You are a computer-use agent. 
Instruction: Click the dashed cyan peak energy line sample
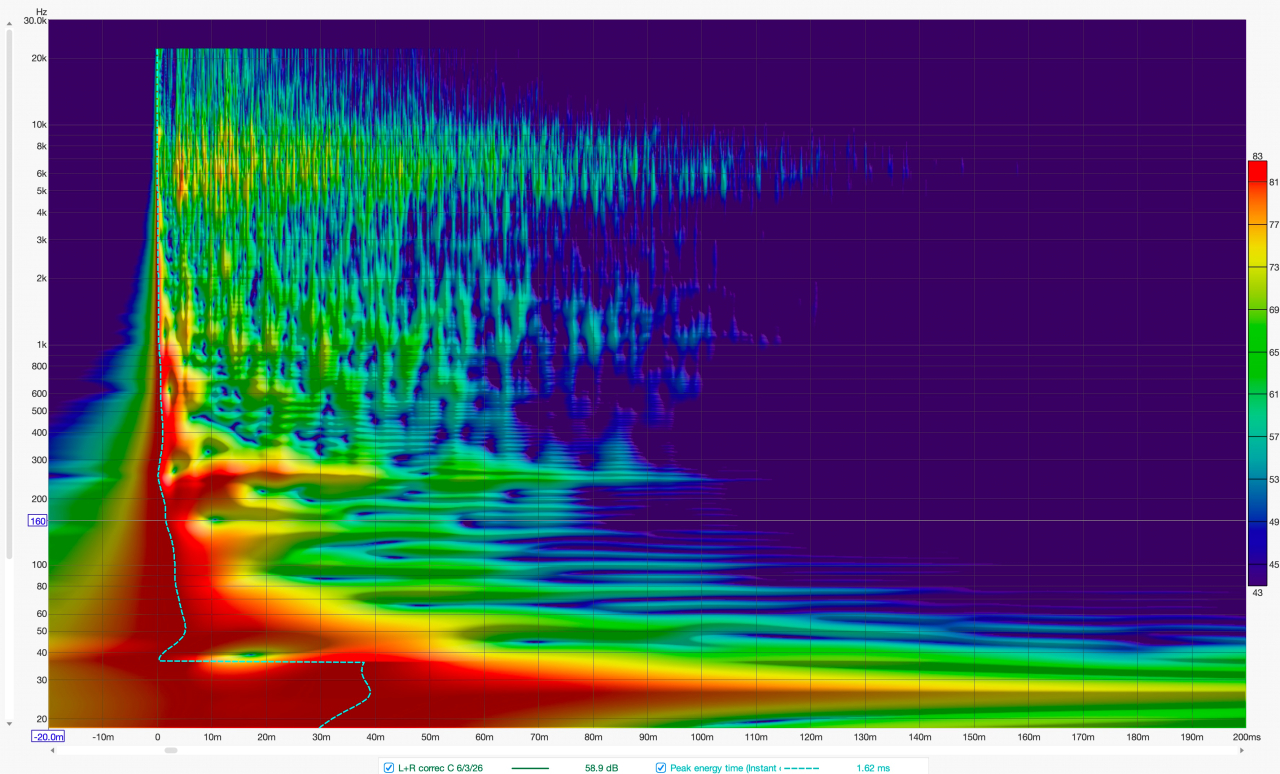pyautogui.click(x=799, y=768)
